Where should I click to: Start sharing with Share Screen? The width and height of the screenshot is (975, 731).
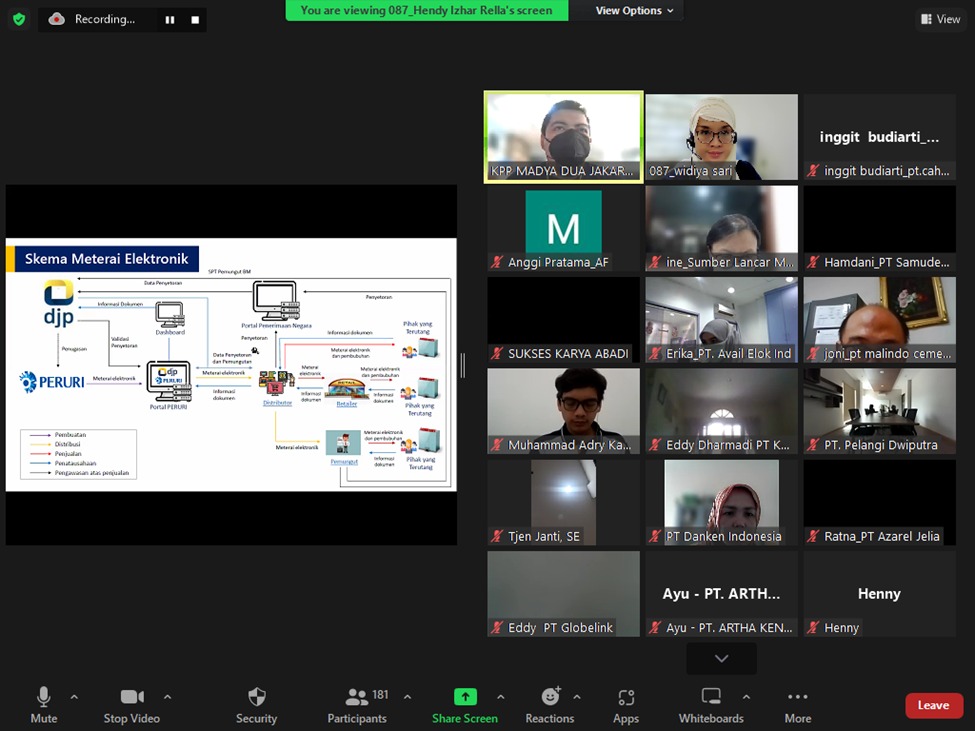pyautogui.click(x=465, y=704)
